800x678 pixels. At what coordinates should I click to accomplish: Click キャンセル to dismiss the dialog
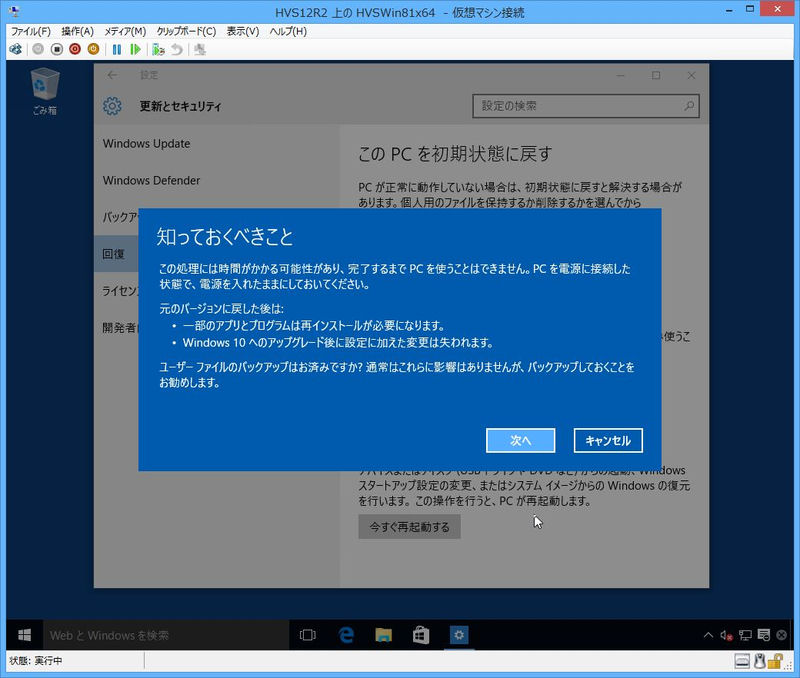pyautogui.click(x=608, y=440)
